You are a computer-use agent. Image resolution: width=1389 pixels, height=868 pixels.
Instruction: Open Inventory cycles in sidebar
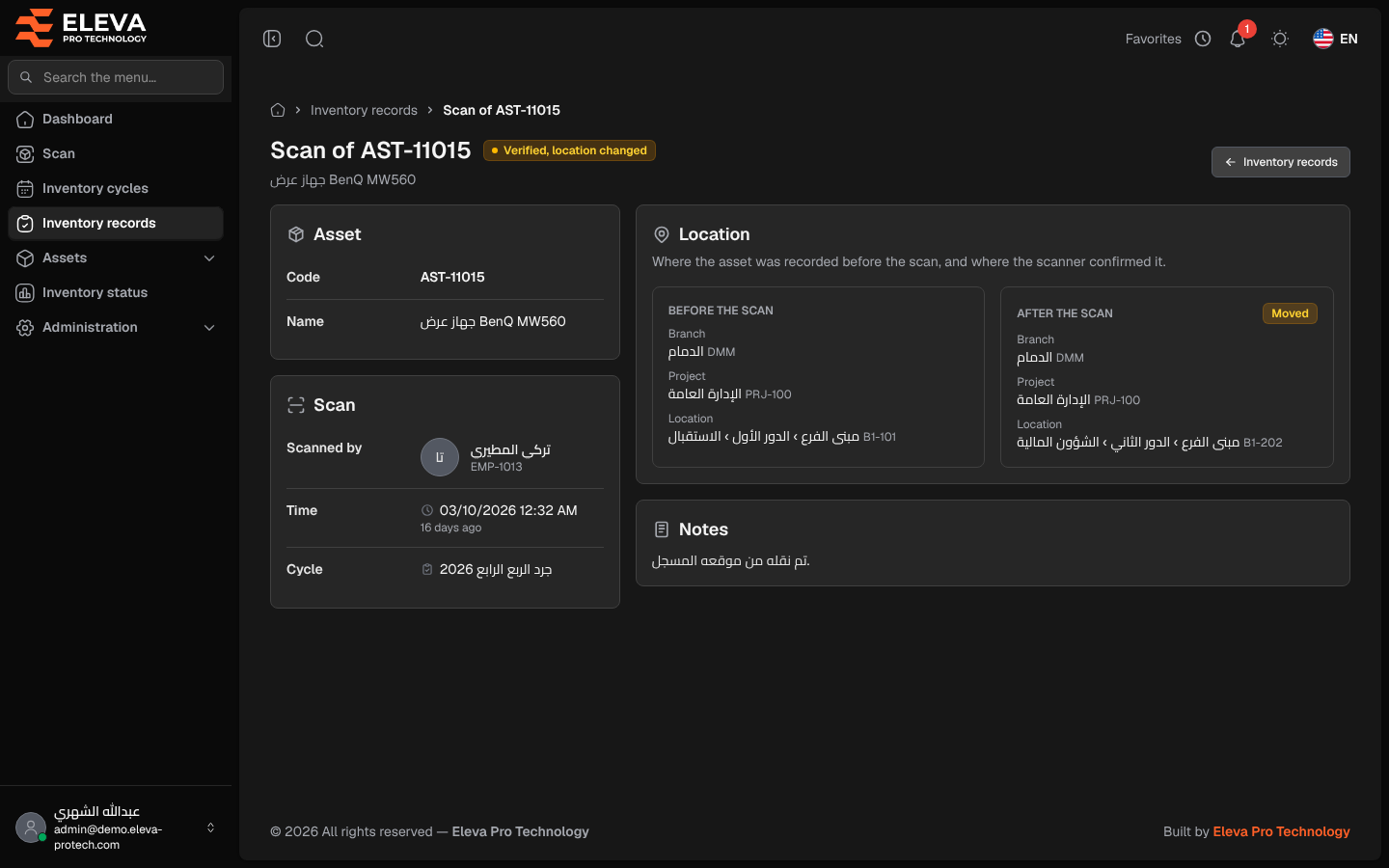[x=116, y=188]
